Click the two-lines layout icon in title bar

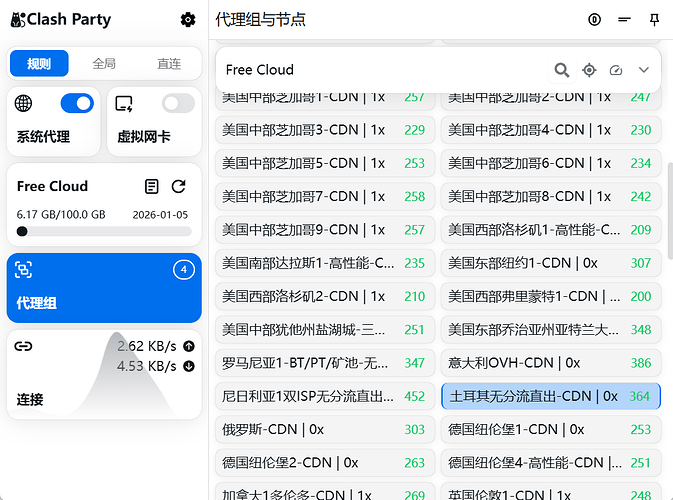(624, 19)
